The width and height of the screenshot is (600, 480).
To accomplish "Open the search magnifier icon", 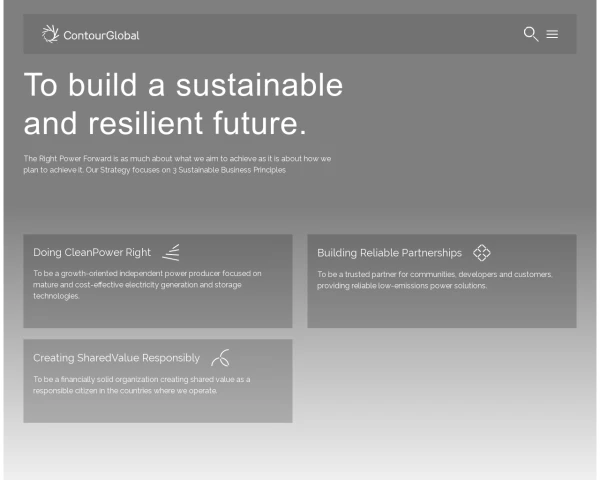I will tap(531, 34).
